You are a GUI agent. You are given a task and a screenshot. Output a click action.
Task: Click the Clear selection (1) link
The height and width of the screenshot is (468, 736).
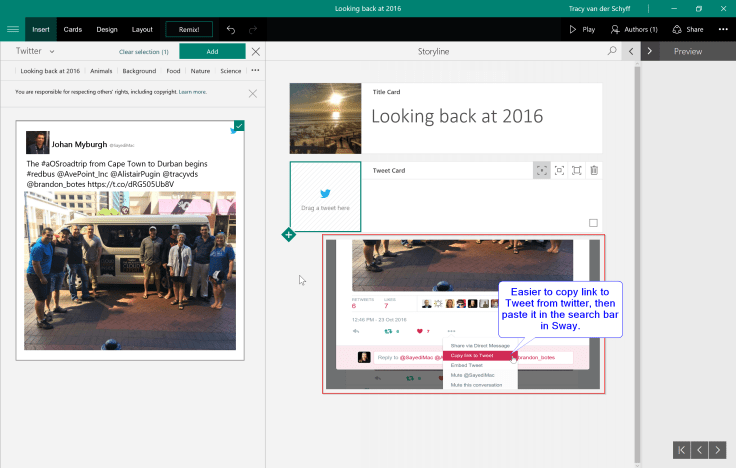(x=143, y=51)
